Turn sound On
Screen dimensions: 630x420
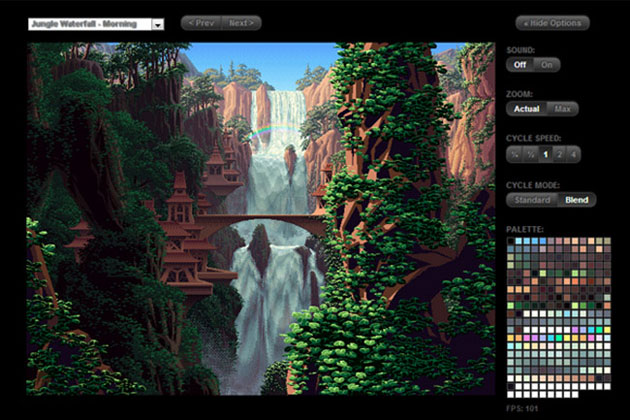click(x=546, y=65)
